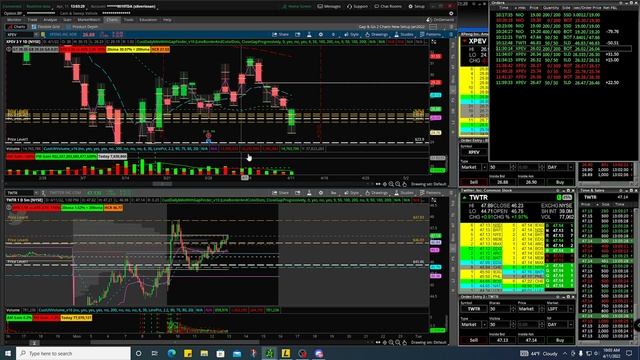This screenshot has width=640, height=360.
Task: Open Chat Rooms
Action: [388, 7]
